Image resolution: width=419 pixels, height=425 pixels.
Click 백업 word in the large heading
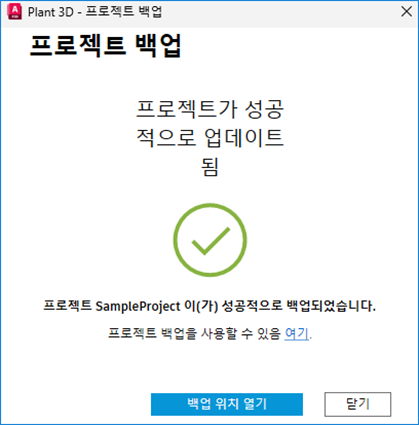(158, 46)
